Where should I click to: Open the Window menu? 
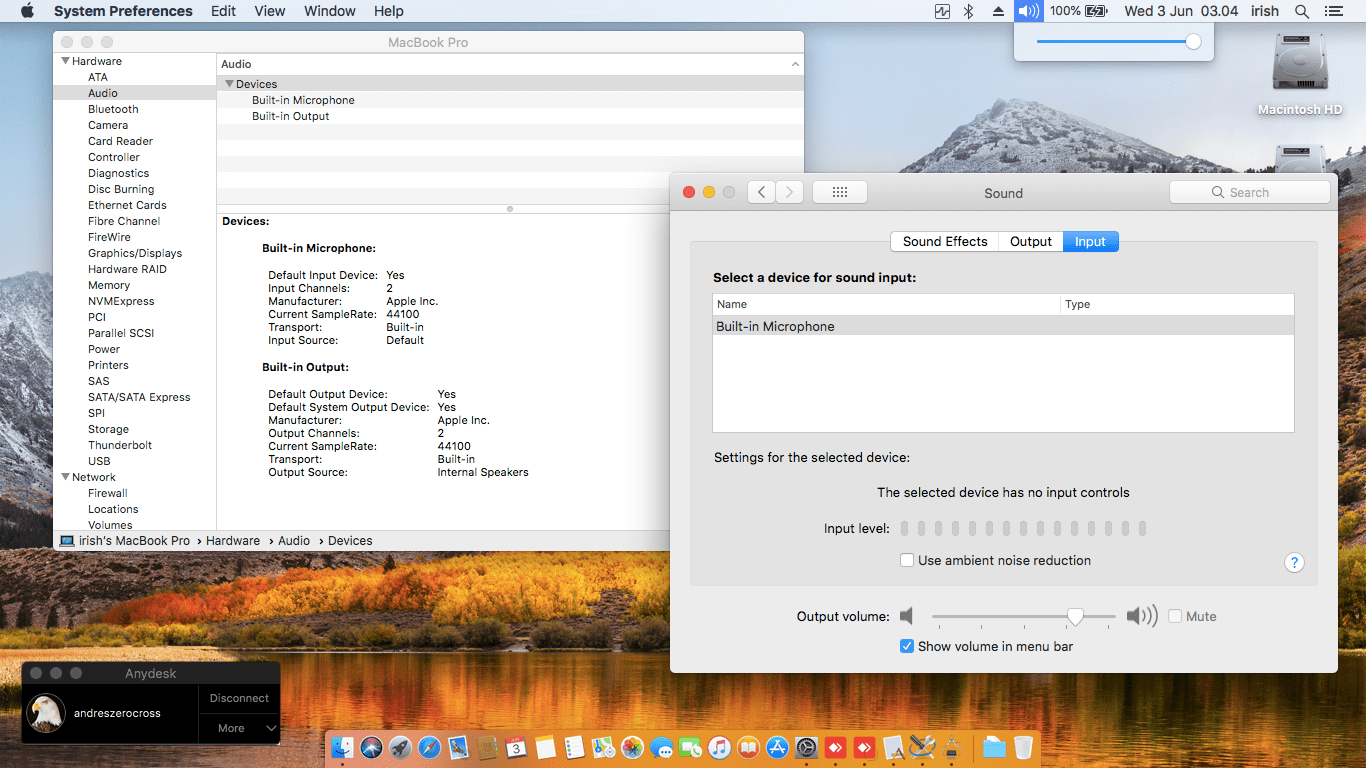330,11
